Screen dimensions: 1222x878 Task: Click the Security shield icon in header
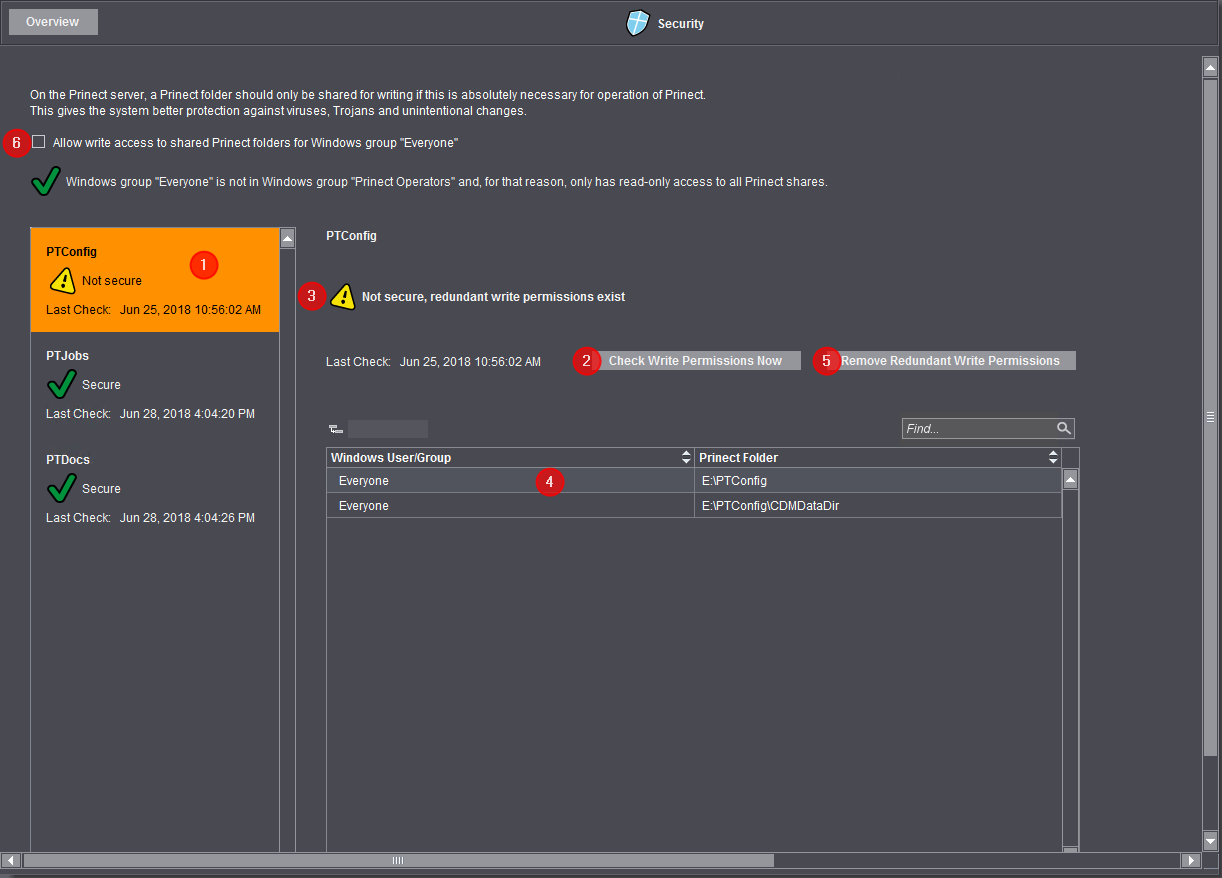coord(637,24)
